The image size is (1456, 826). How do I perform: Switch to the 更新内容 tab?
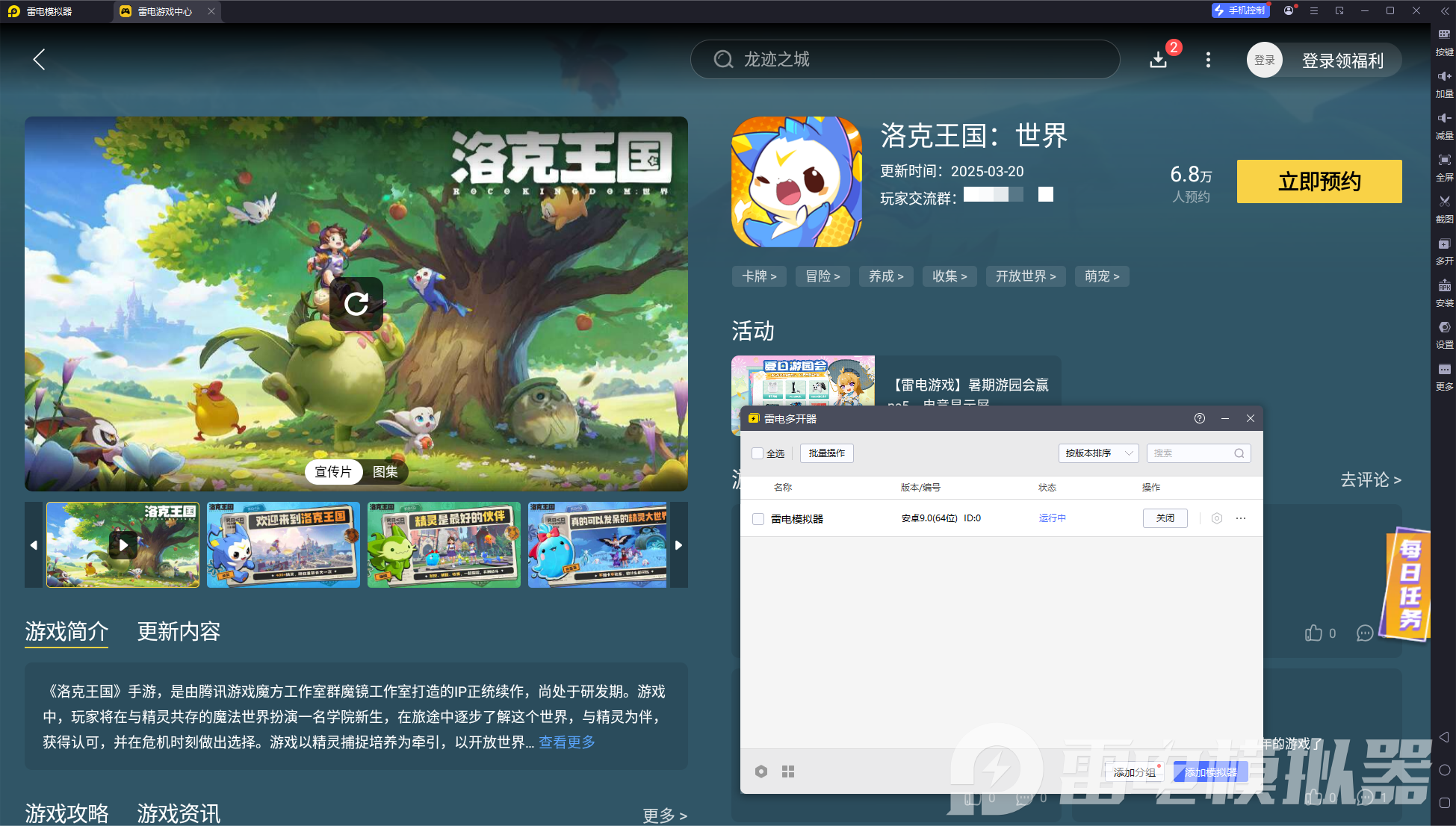pos(179,632)
